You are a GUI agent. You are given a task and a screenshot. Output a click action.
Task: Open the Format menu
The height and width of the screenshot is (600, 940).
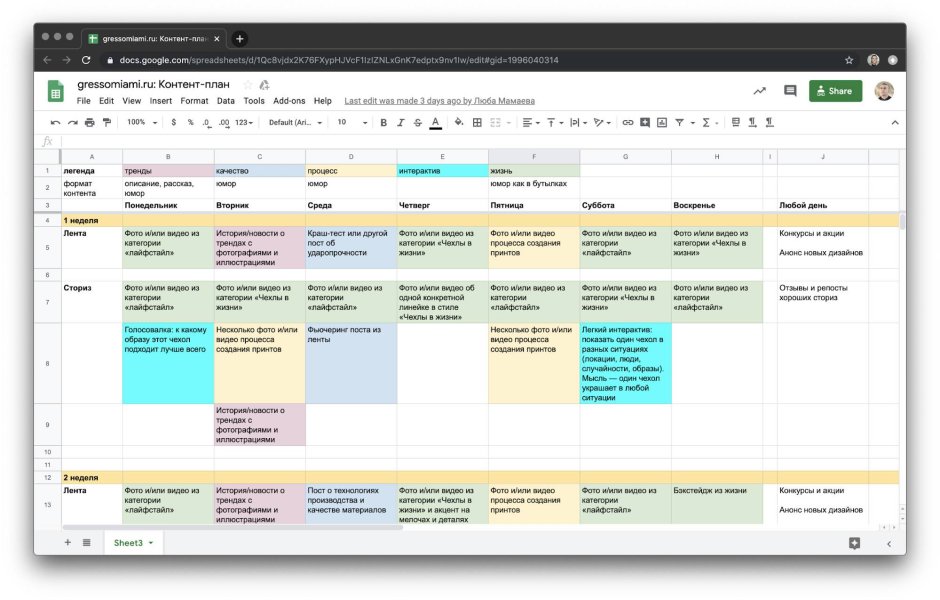click(196, 100)
